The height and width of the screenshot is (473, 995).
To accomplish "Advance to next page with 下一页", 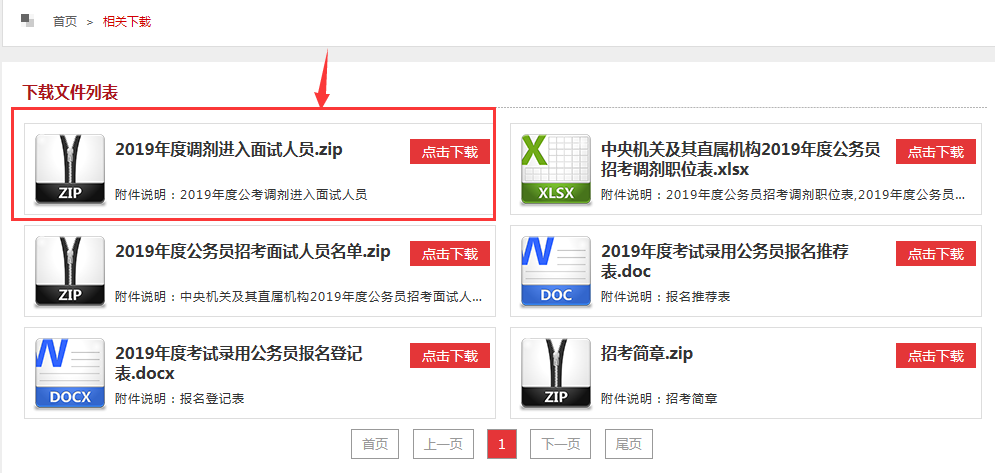I will pyautogui.click(x=560, y=444).
